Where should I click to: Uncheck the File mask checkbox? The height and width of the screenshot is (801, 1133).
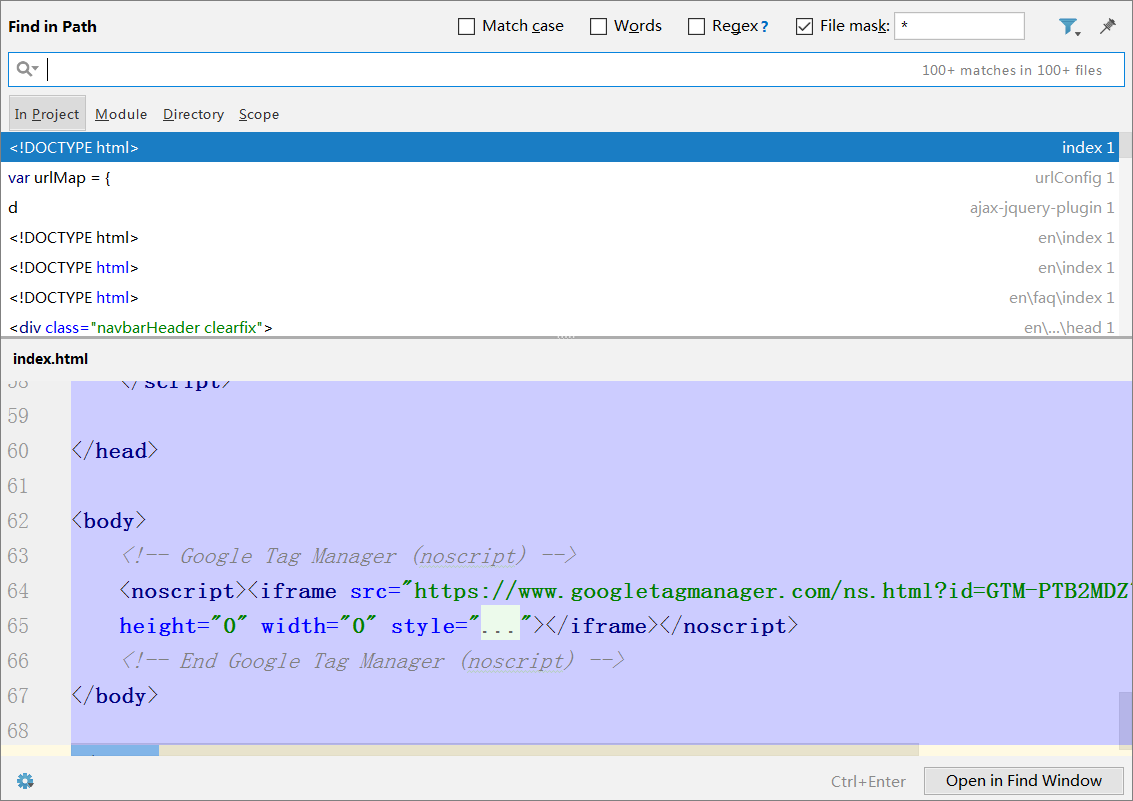tap(804, 27)
